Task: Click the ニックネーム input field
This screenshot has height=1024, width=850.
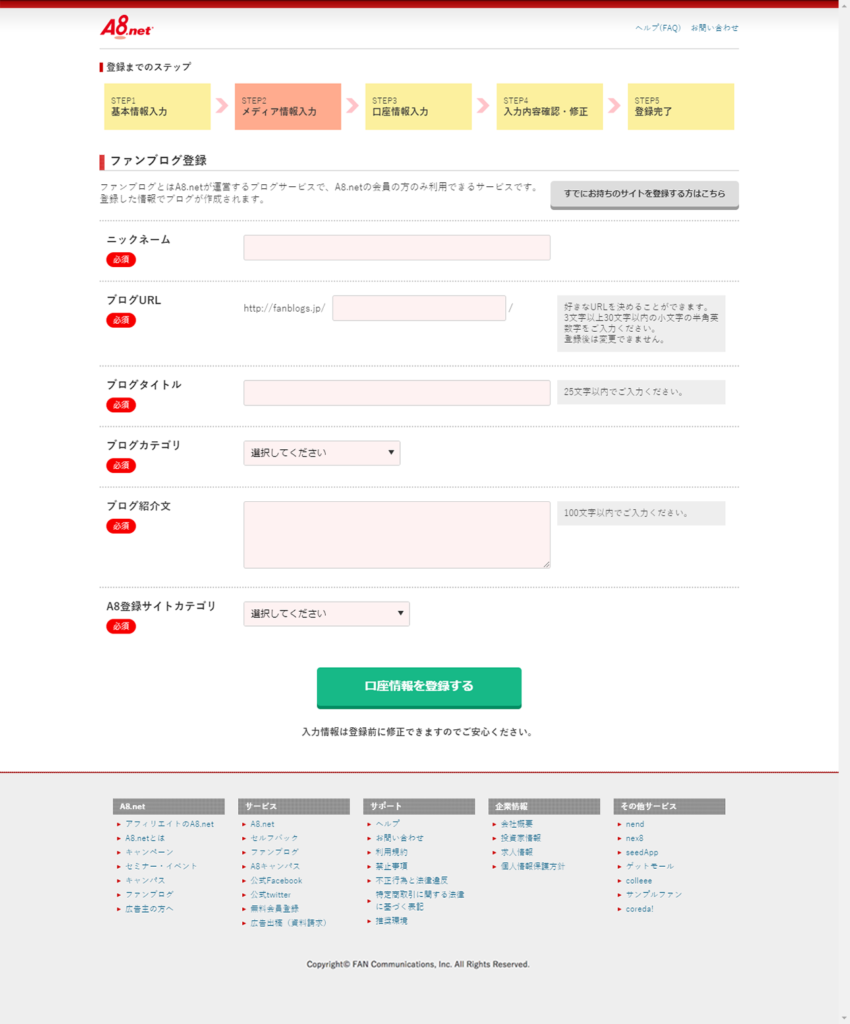Action: point(396,248)
